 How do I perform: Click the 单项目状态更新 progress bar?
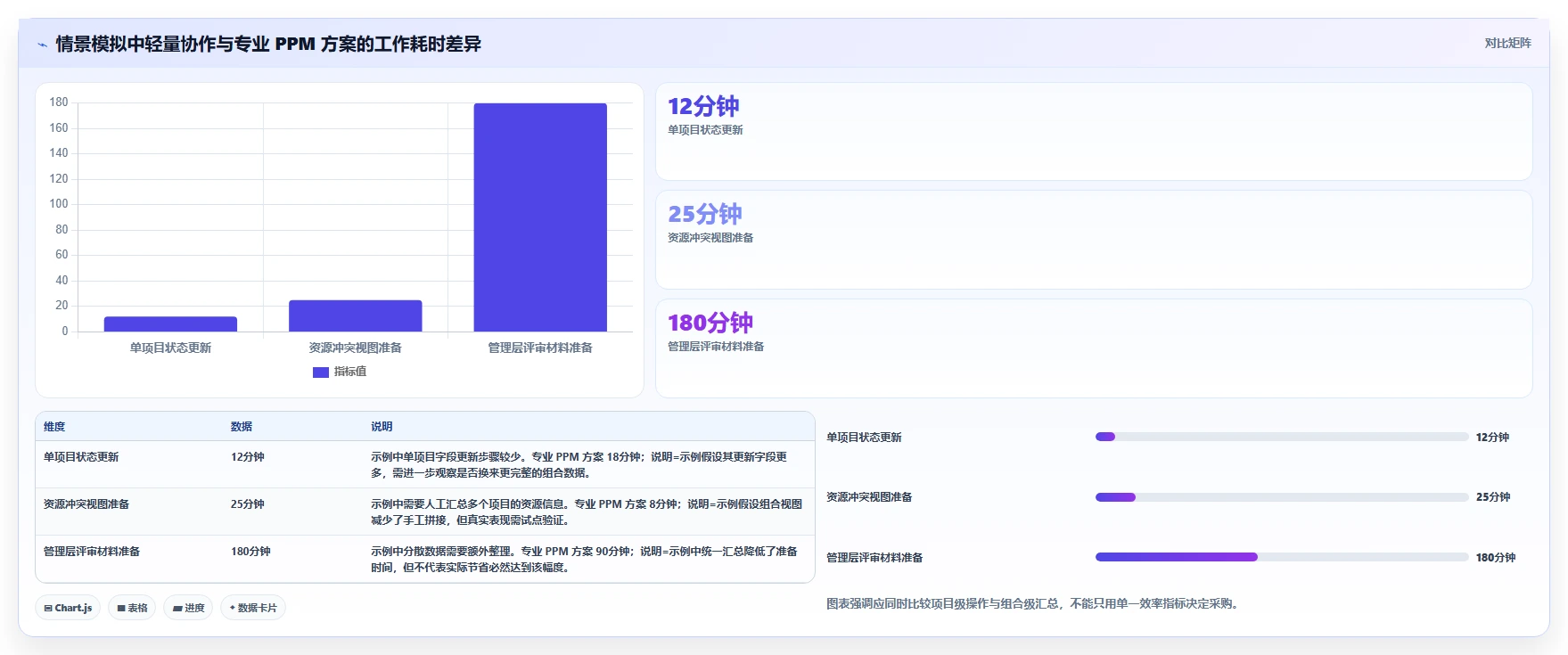tap(1282, 437)
